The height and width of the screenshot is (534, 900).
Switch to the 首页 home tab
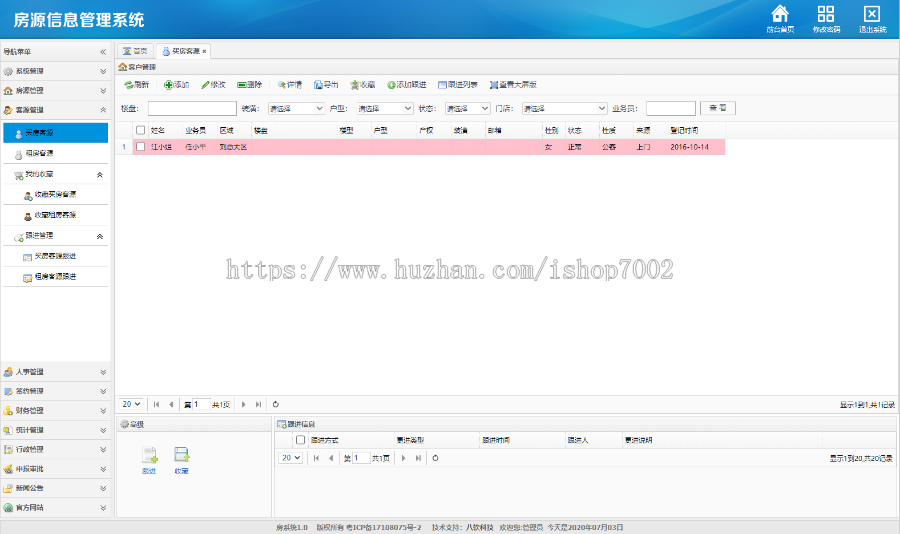click(x=135, y=51)
